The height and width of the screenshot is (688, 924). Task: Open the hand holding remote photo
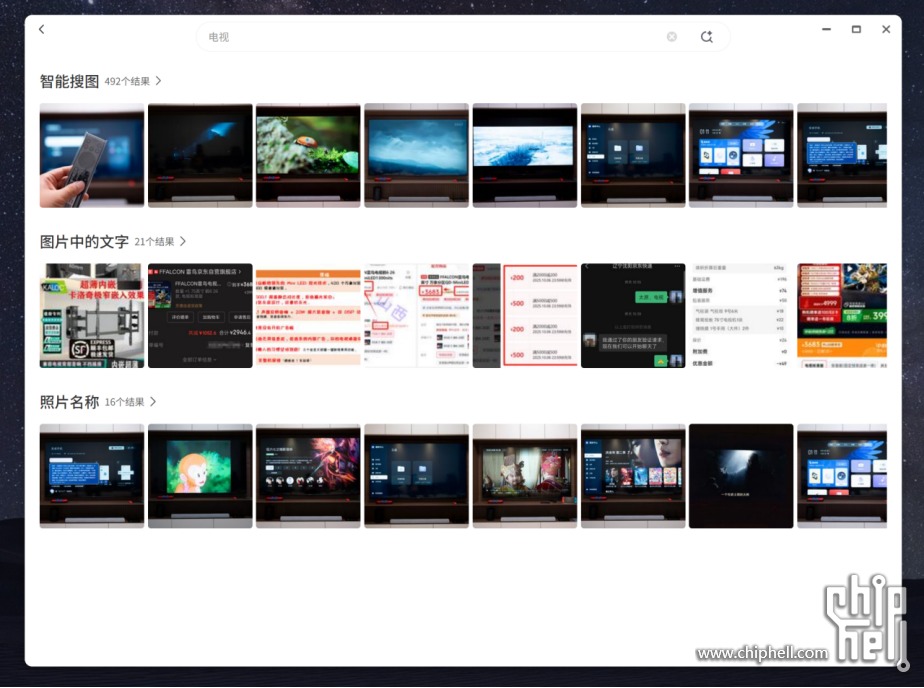coord(92,155)
